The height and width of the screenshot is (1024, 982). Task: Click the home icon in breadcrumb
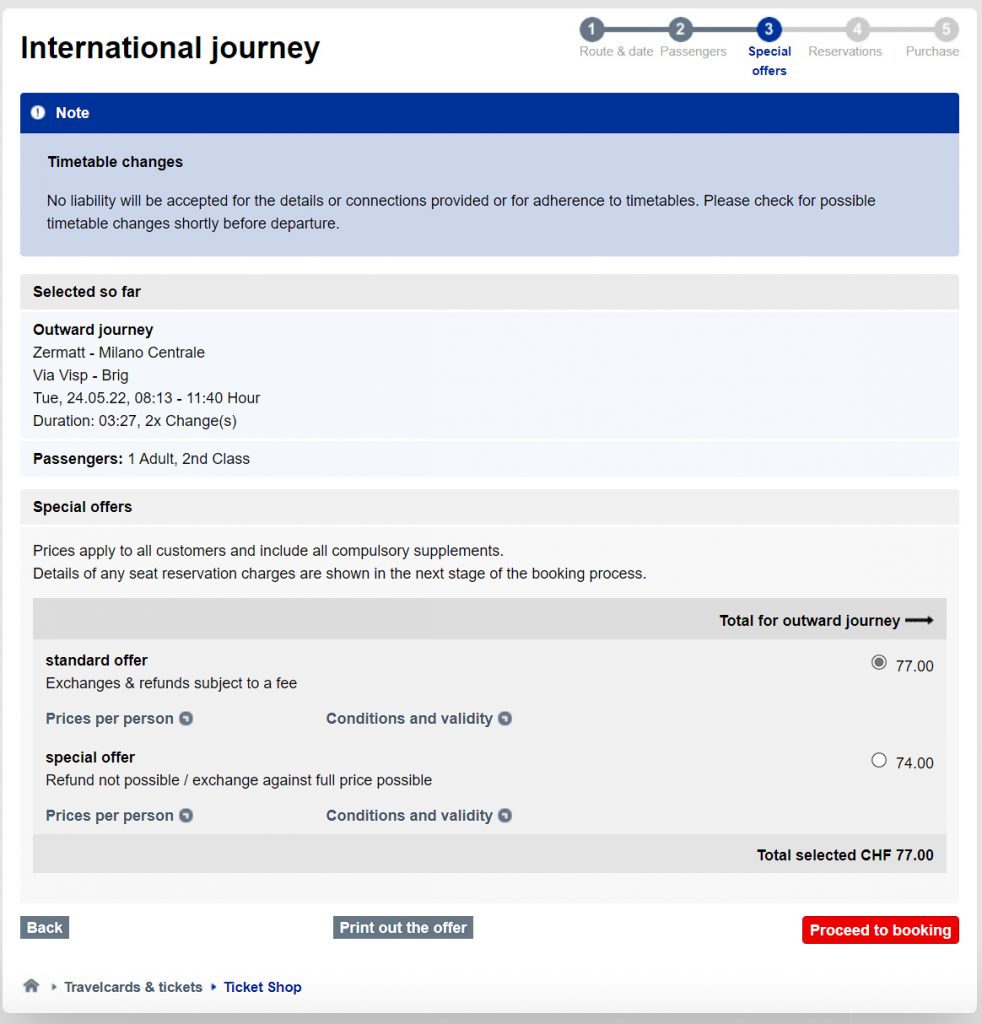click(x=31, y=985)
